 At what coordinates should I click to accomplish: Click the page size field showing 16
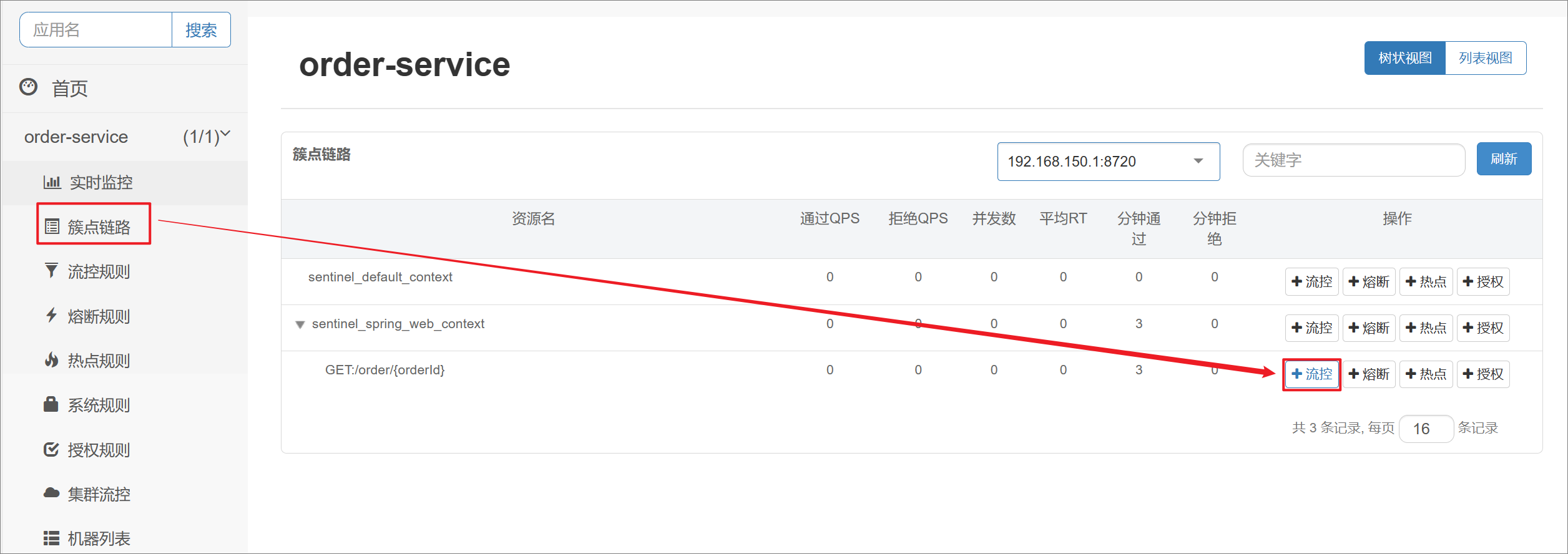[1426, 429]
